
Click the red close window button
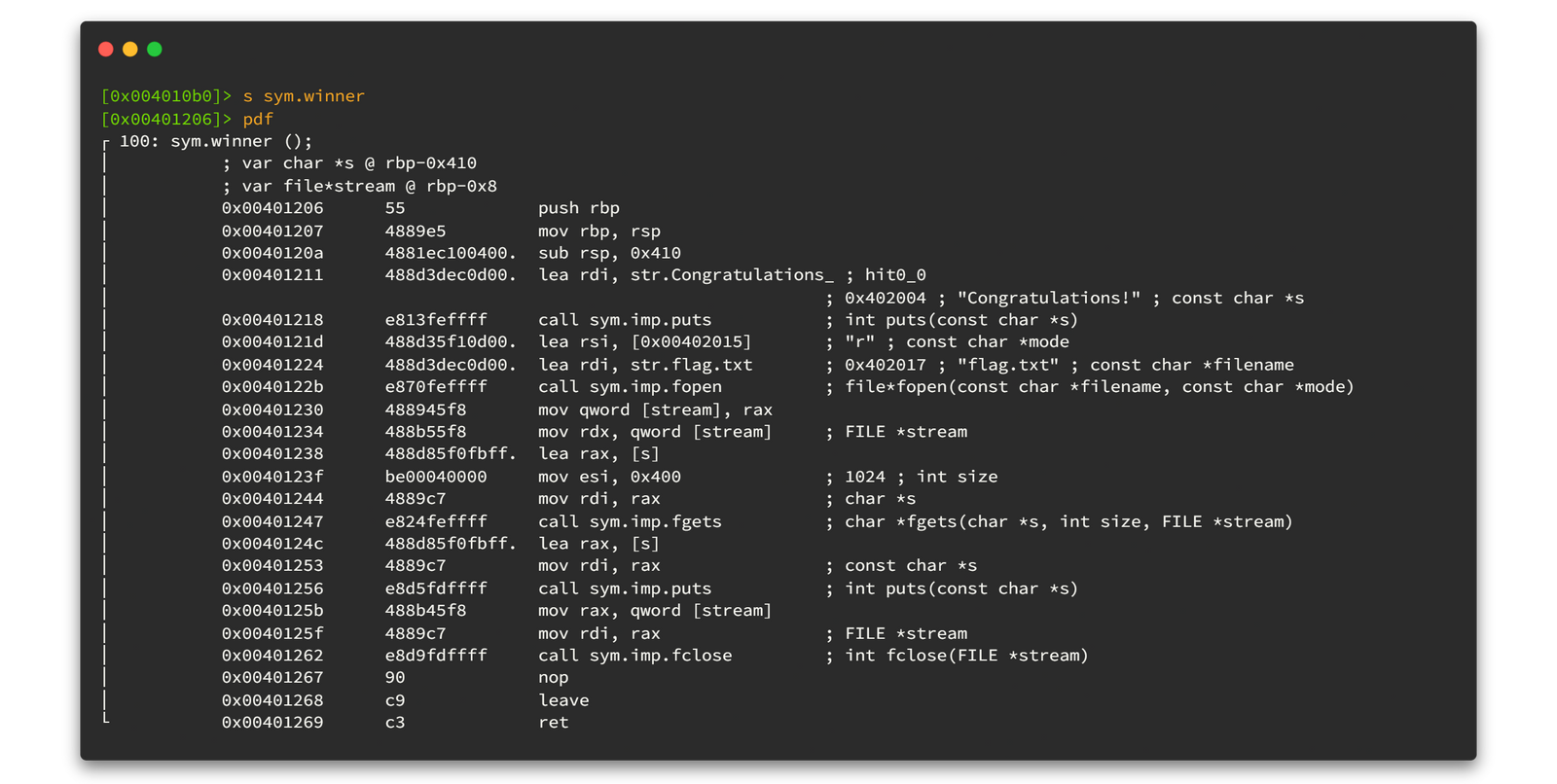pos(106,50)
